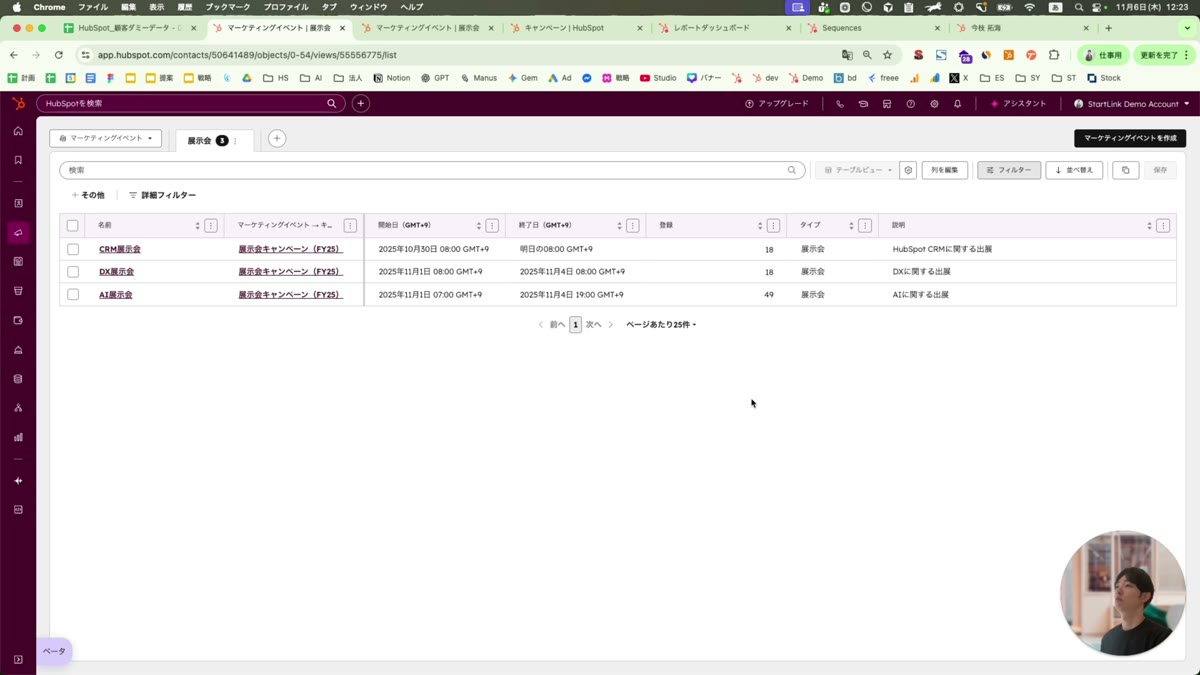Expand the StartLink Demo Account menu
1200x675 pixels.
tap(1131, 104)
